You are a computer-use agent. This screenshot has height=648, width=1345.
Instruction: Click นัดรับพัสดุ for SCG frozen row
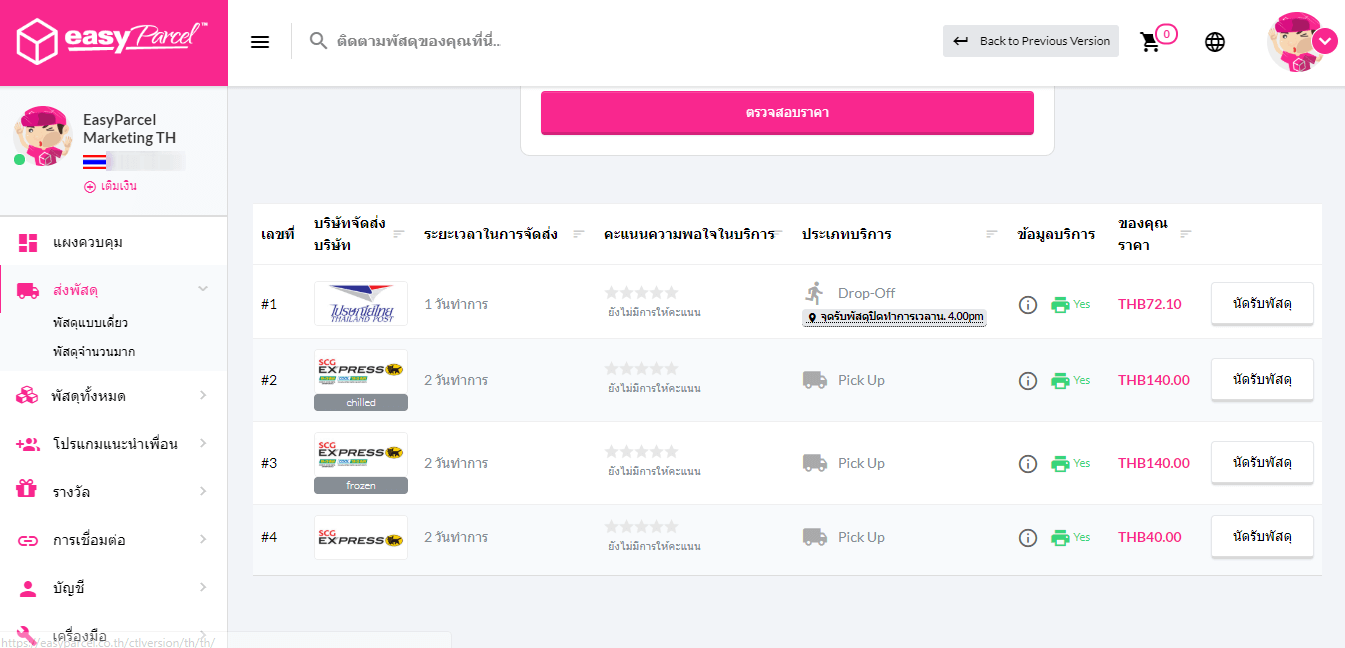pos(1262,463)
